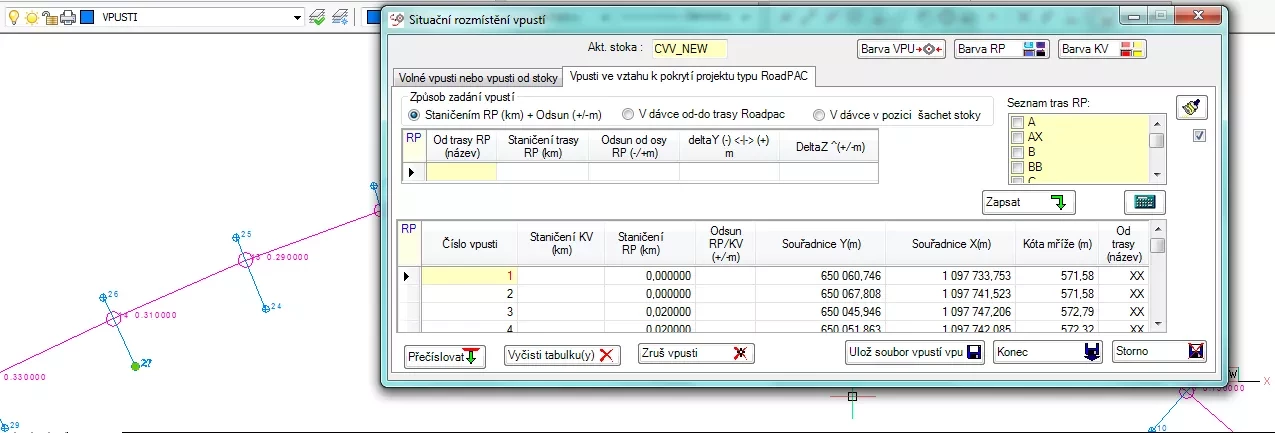Screen dimensions: 1275x433
Task: Click the calculator keyboard icon button
Action: click(x=1144, y=202)
